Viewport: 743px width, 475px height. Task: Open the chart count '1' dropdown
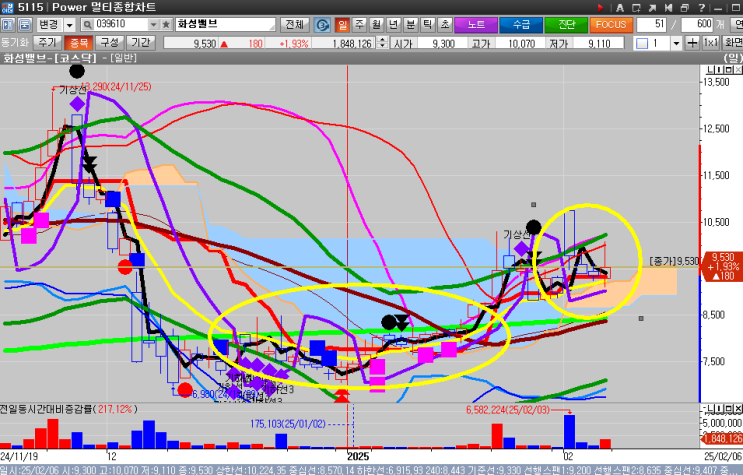(676, 43)
